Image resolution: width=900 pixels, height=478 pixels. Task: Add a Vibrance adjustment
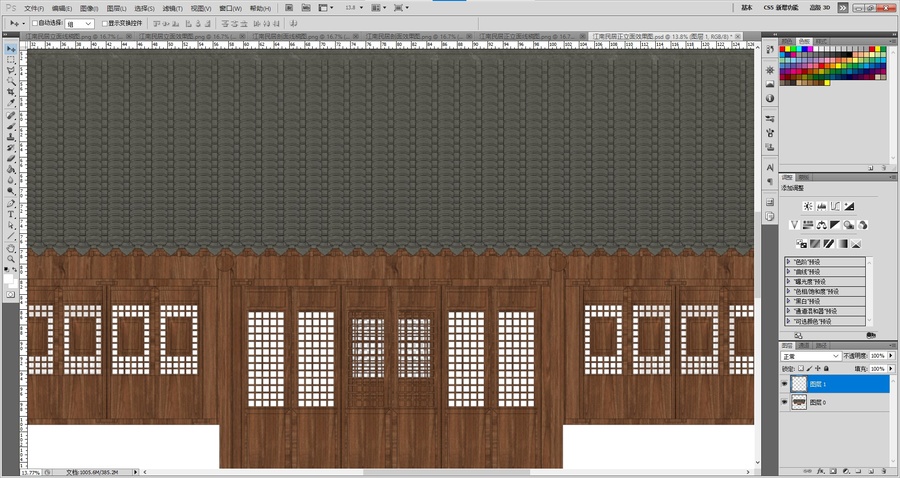[794, 225]
